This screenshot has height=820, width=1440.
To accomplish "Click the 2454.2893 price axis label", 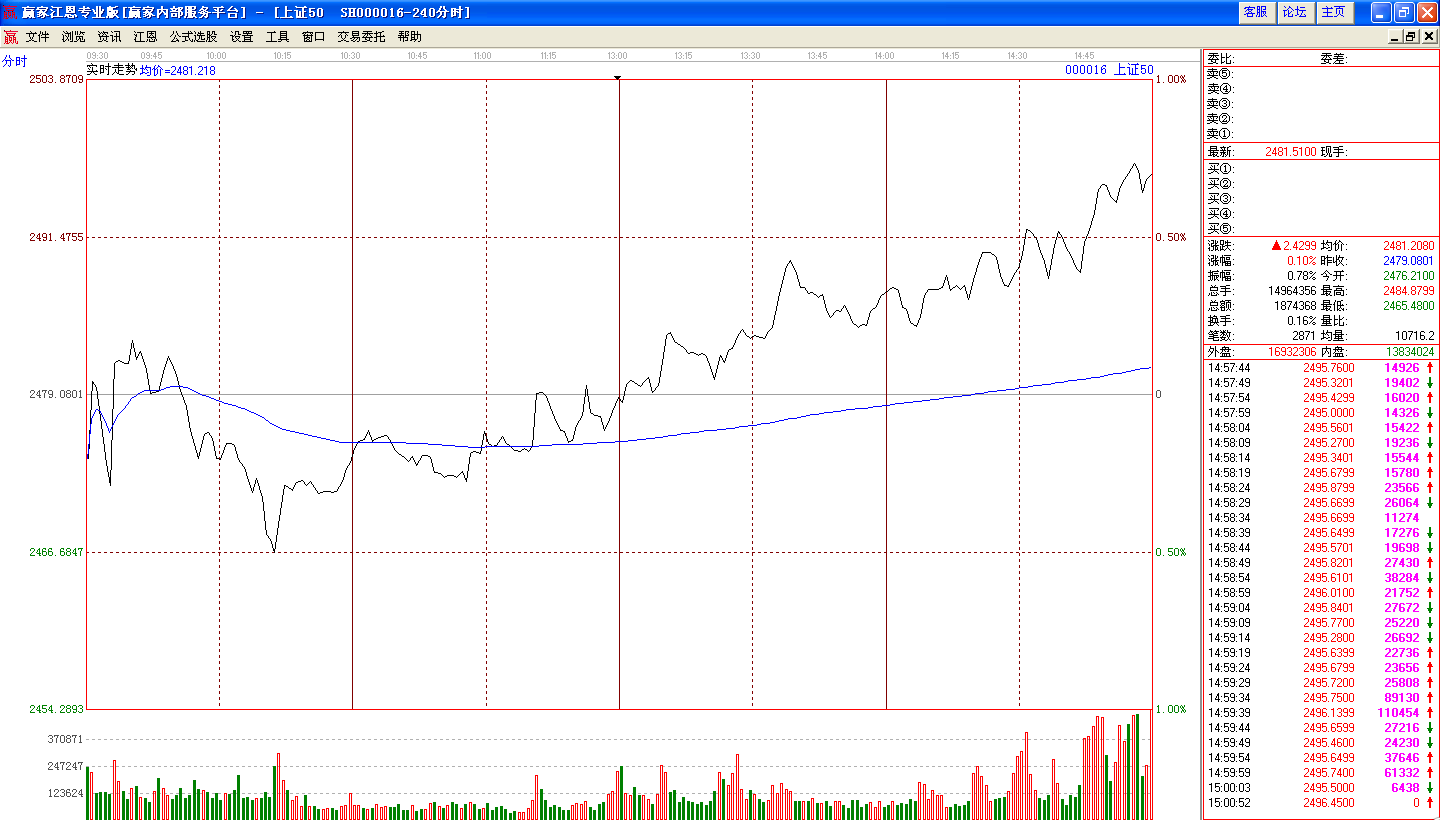I will click(x=57, y=709).
